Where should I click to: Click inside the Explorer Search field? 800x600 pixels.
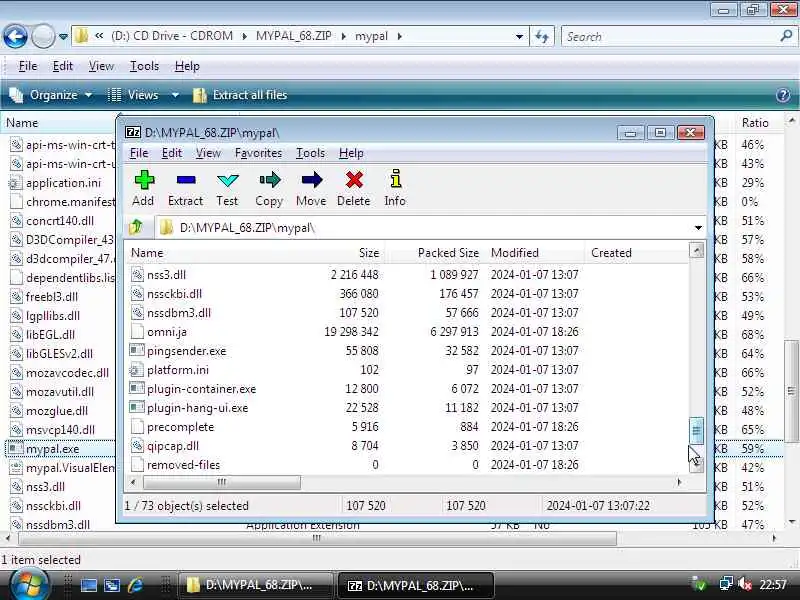672,36
